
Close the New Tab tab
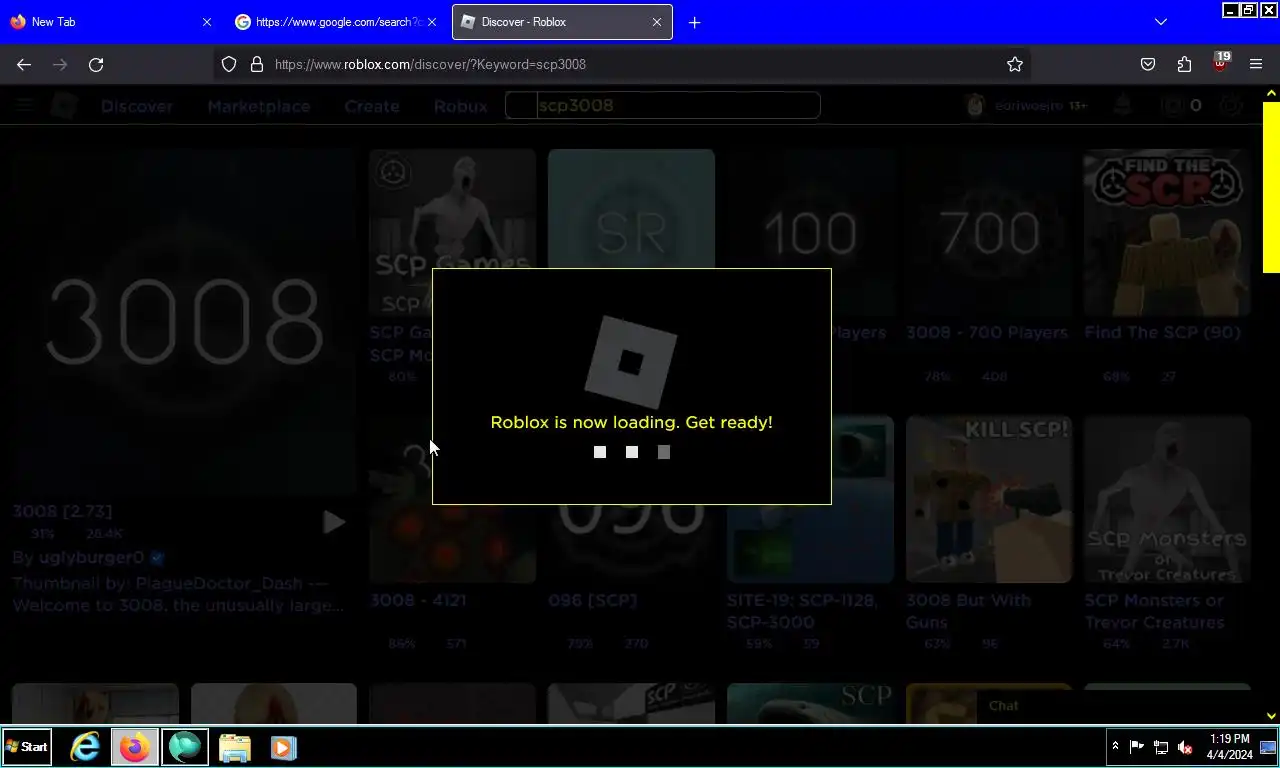click(x=207, y=22)
